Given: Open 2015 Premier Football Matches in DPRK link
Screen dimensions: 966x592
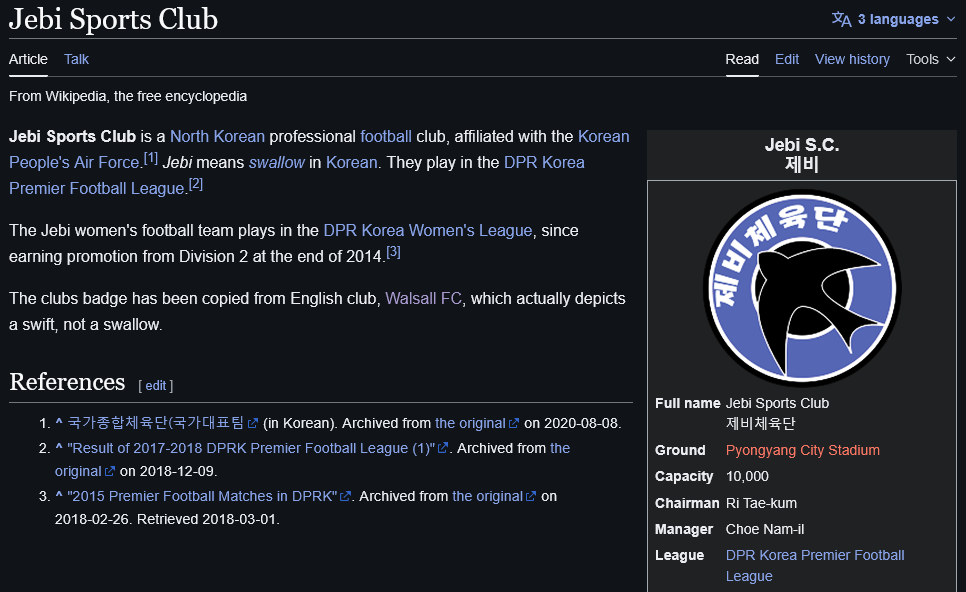Looking at the screenshot, I should 202,496.
